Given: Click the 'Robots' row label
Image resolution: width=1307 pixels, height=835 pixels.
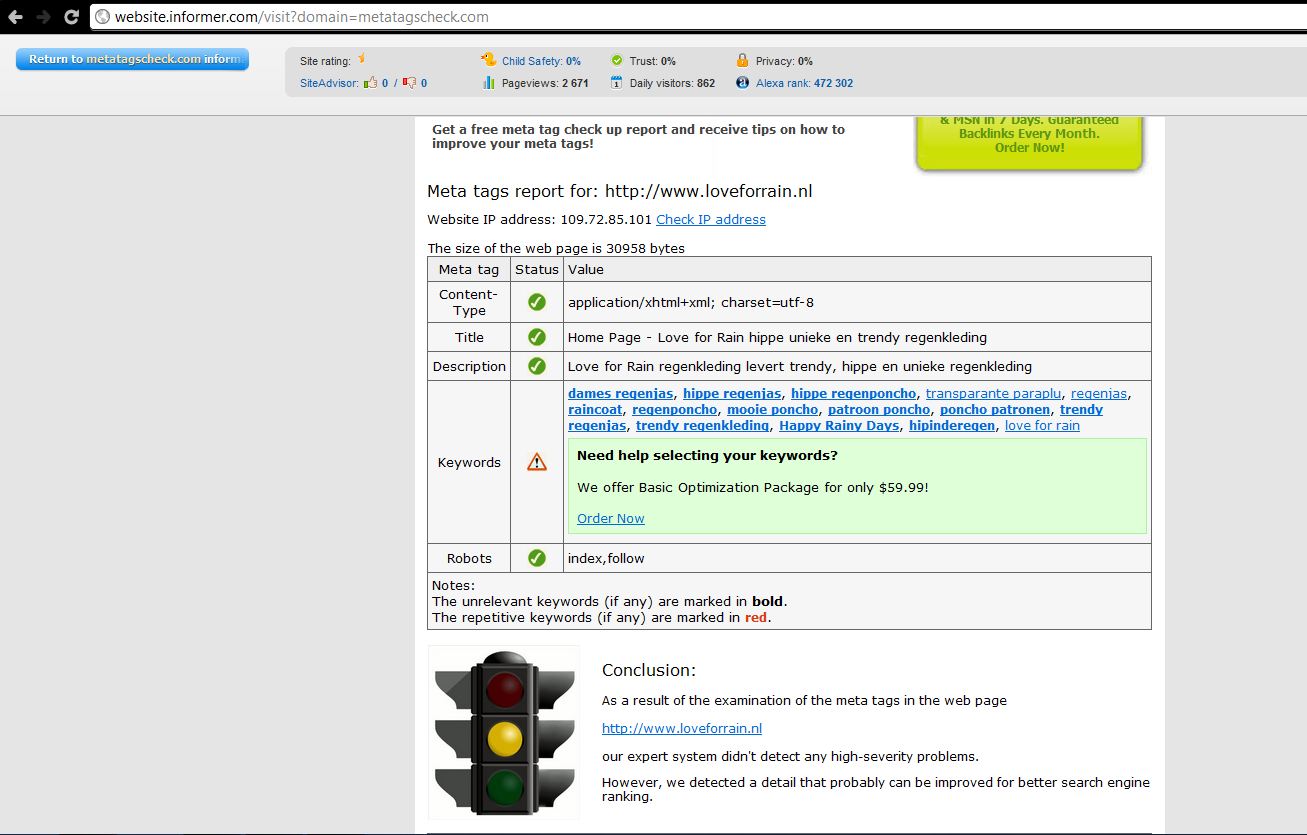Looking at the screenshot, I should 469,558.
